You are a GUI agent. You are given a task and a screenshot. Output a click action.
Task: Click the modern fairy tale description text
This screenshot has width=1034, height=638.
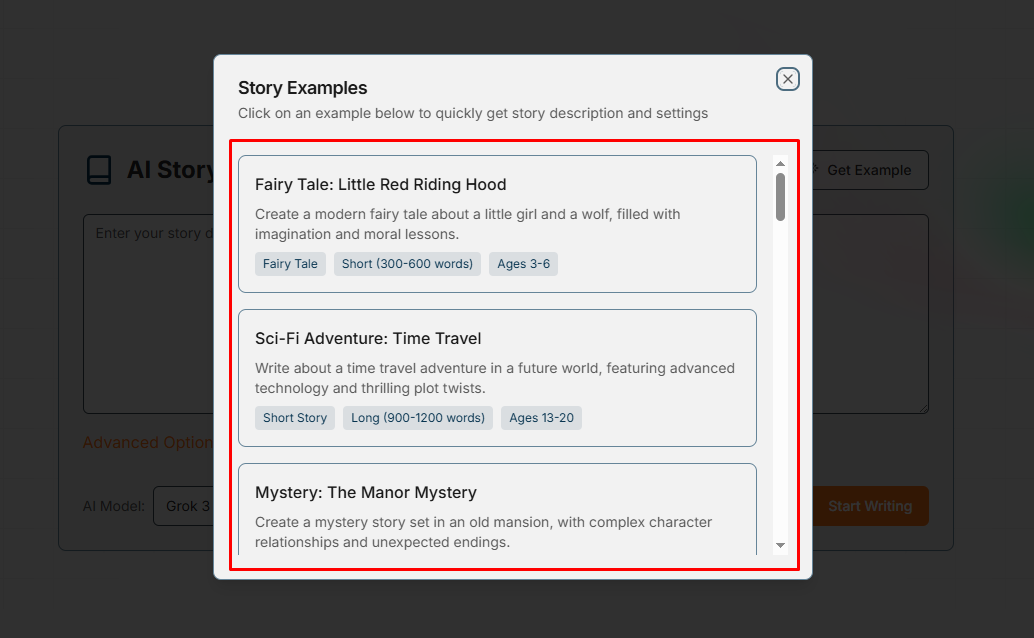[468, 224]
